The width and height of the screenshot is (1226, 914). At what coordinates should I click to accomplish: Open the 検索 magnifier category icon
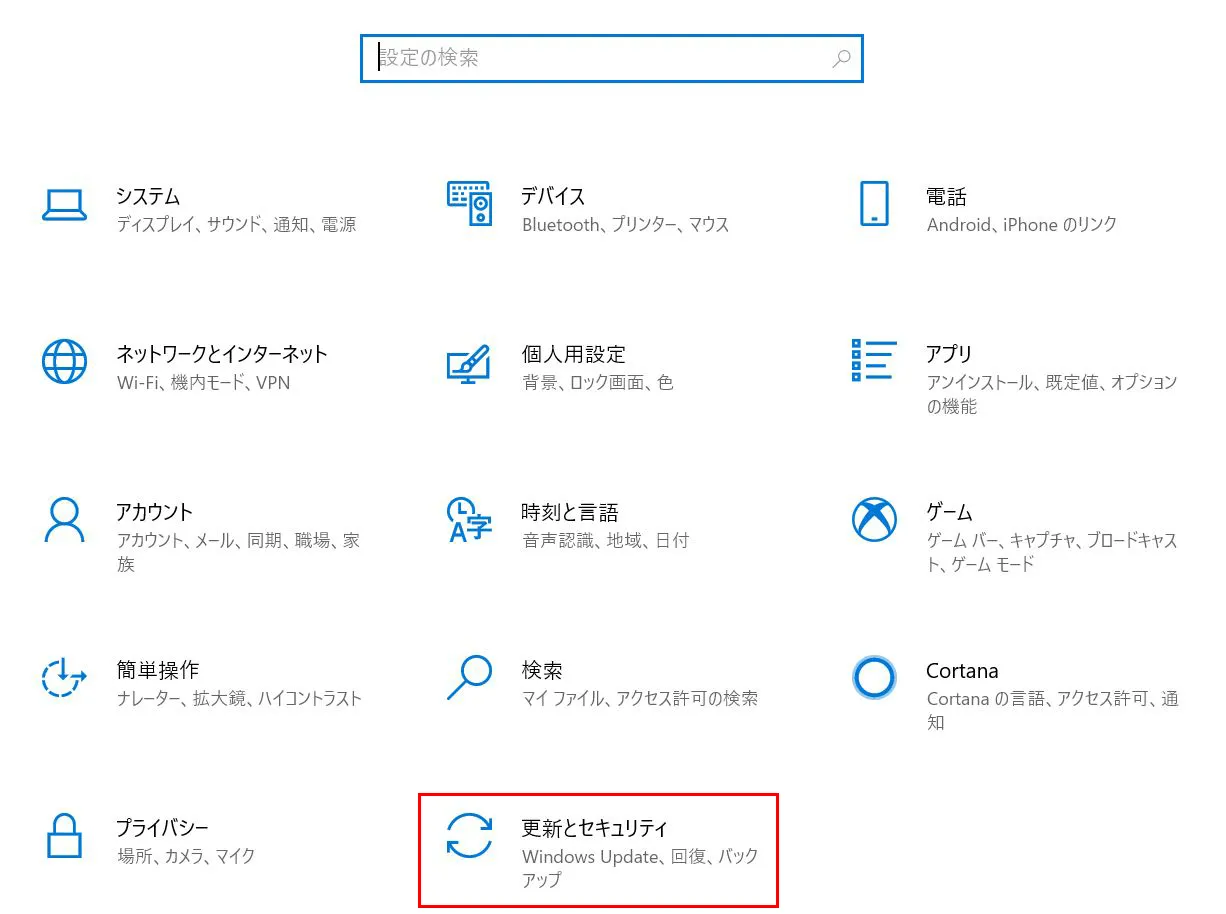(469, 677)
